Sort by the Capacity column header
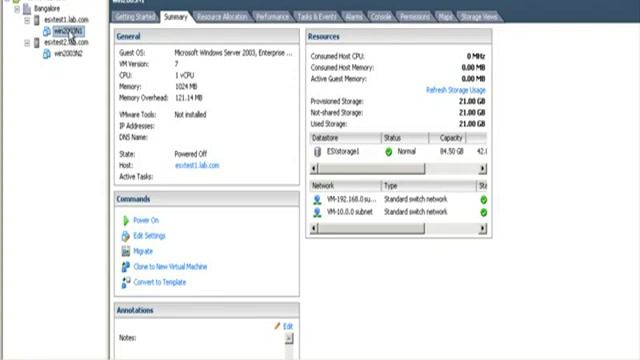Image resolution: width=640 pixels, height=360 pixels. pos(447,138)
